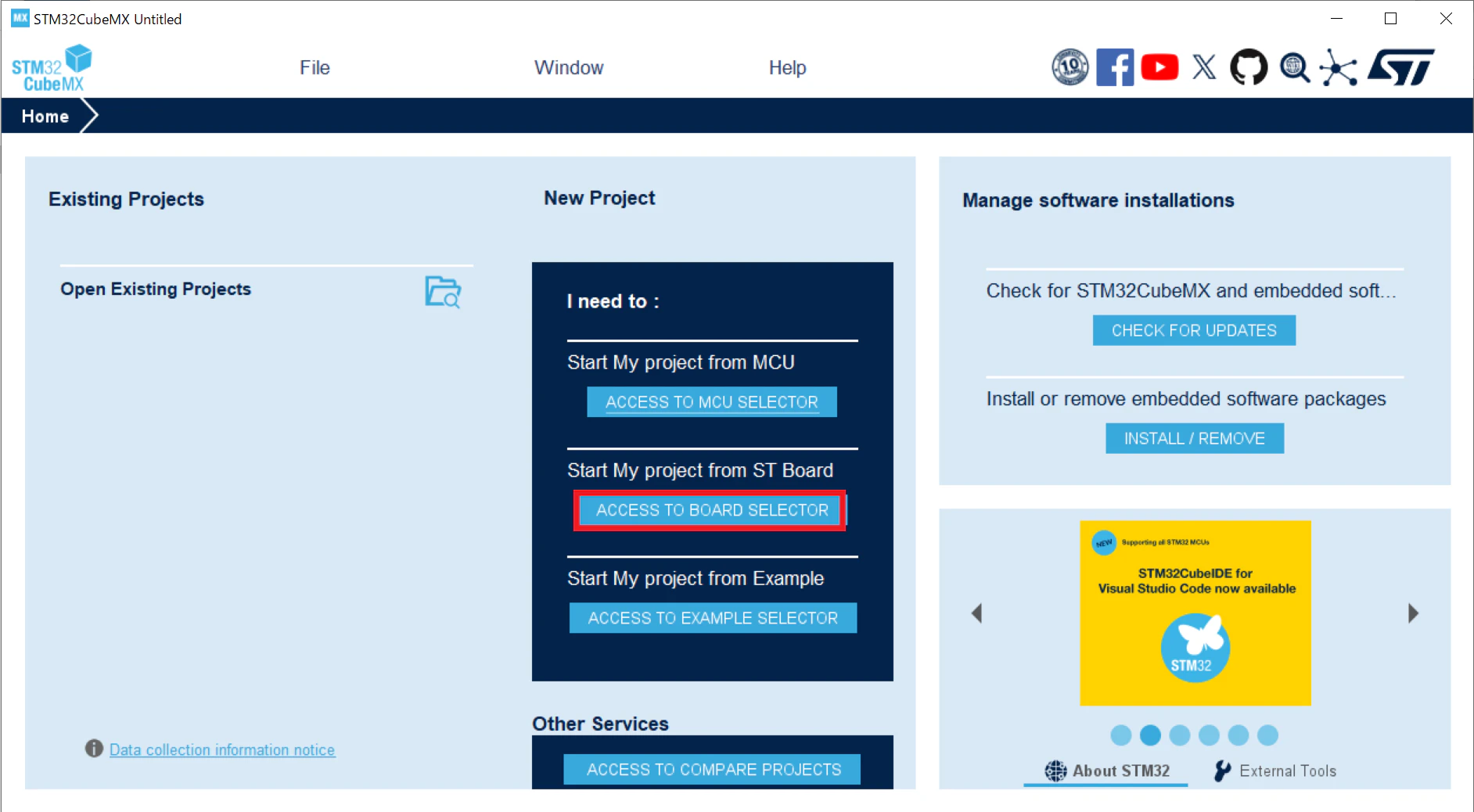Click the ST logo icon
Image resolution: width=1474 pixels, height=812 pixels.
(1401, 67)
